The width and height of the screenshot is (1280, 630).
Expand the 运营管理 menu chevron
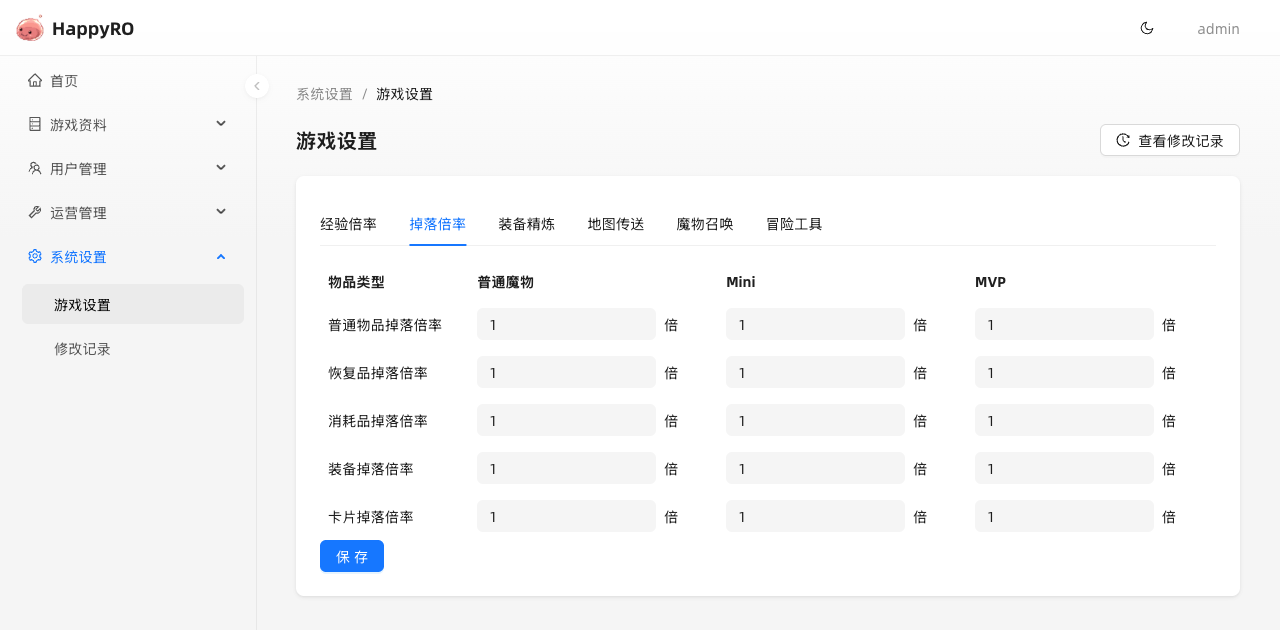[221, 211]
